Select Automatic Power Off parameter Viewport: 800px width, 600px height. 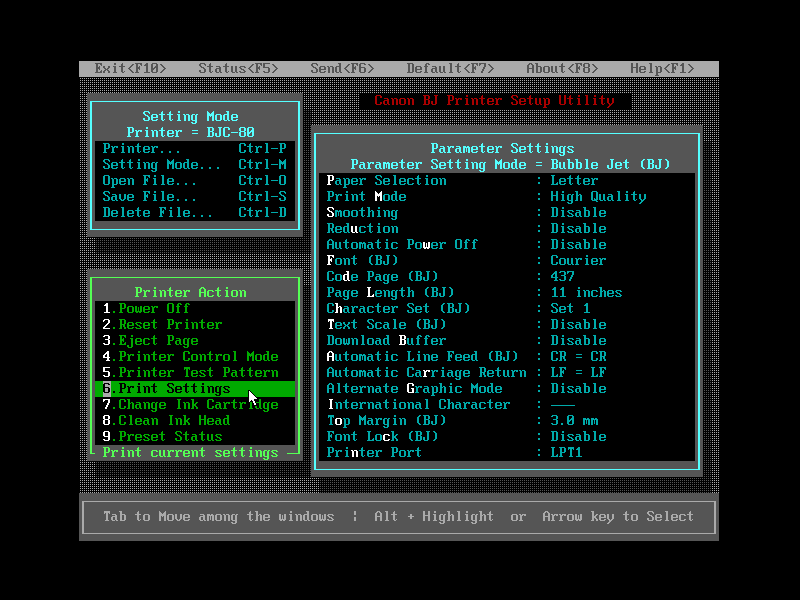[507, 244]
